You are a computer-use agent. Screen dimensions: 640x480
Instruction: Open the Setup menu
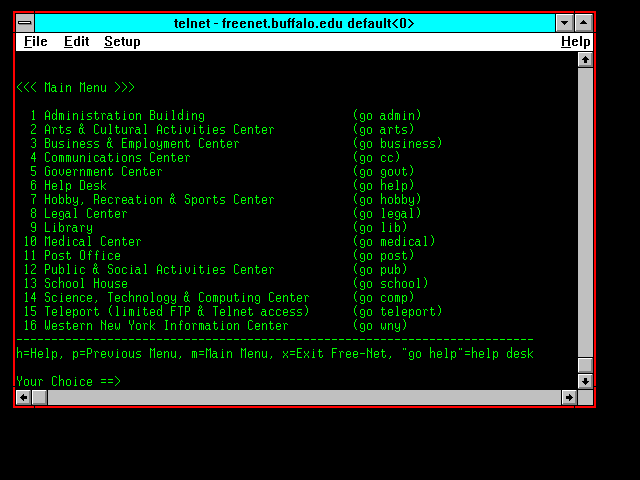point(122,42)
